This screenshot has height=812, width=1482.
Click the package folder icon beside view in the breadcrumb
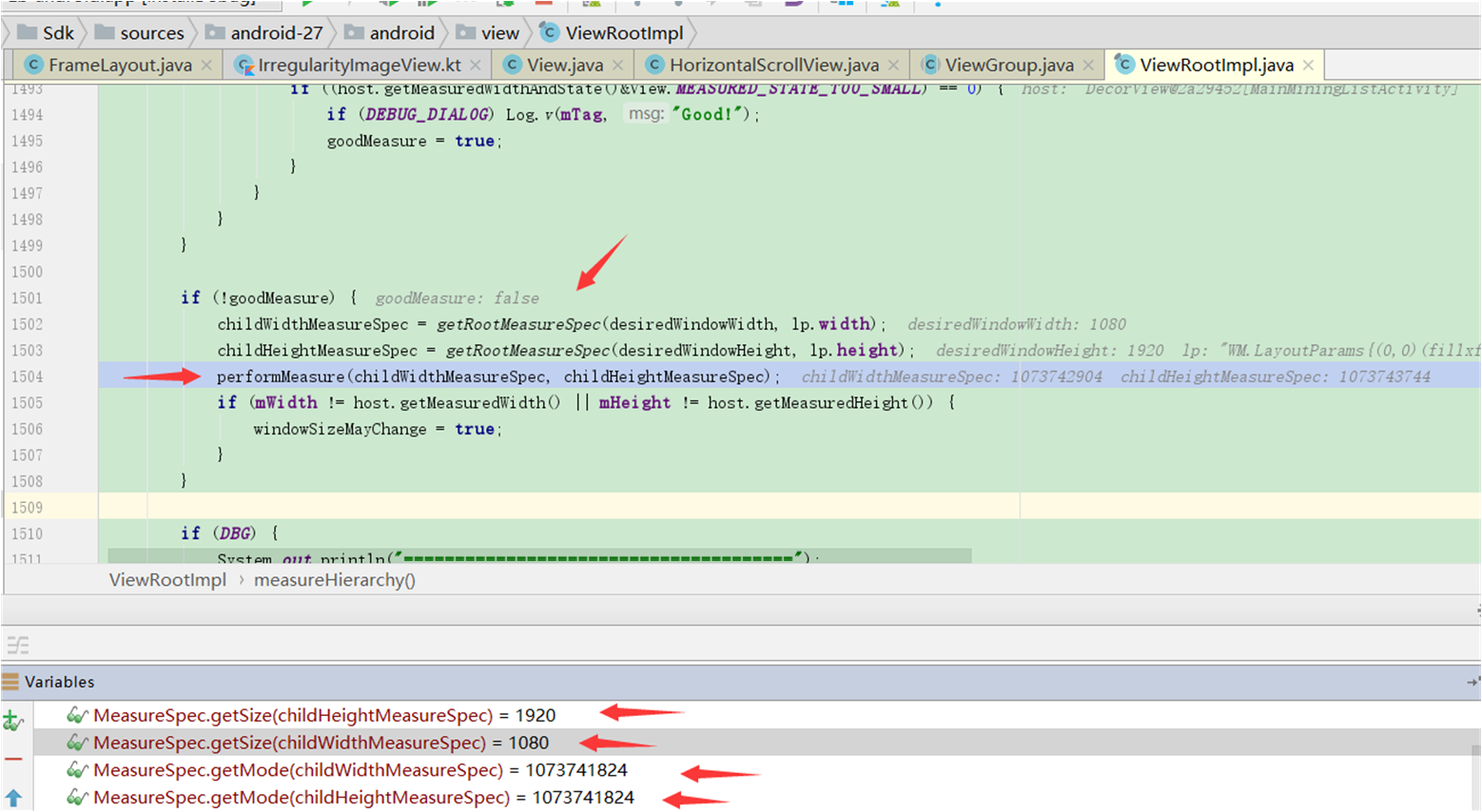click(x=465, y=32)
